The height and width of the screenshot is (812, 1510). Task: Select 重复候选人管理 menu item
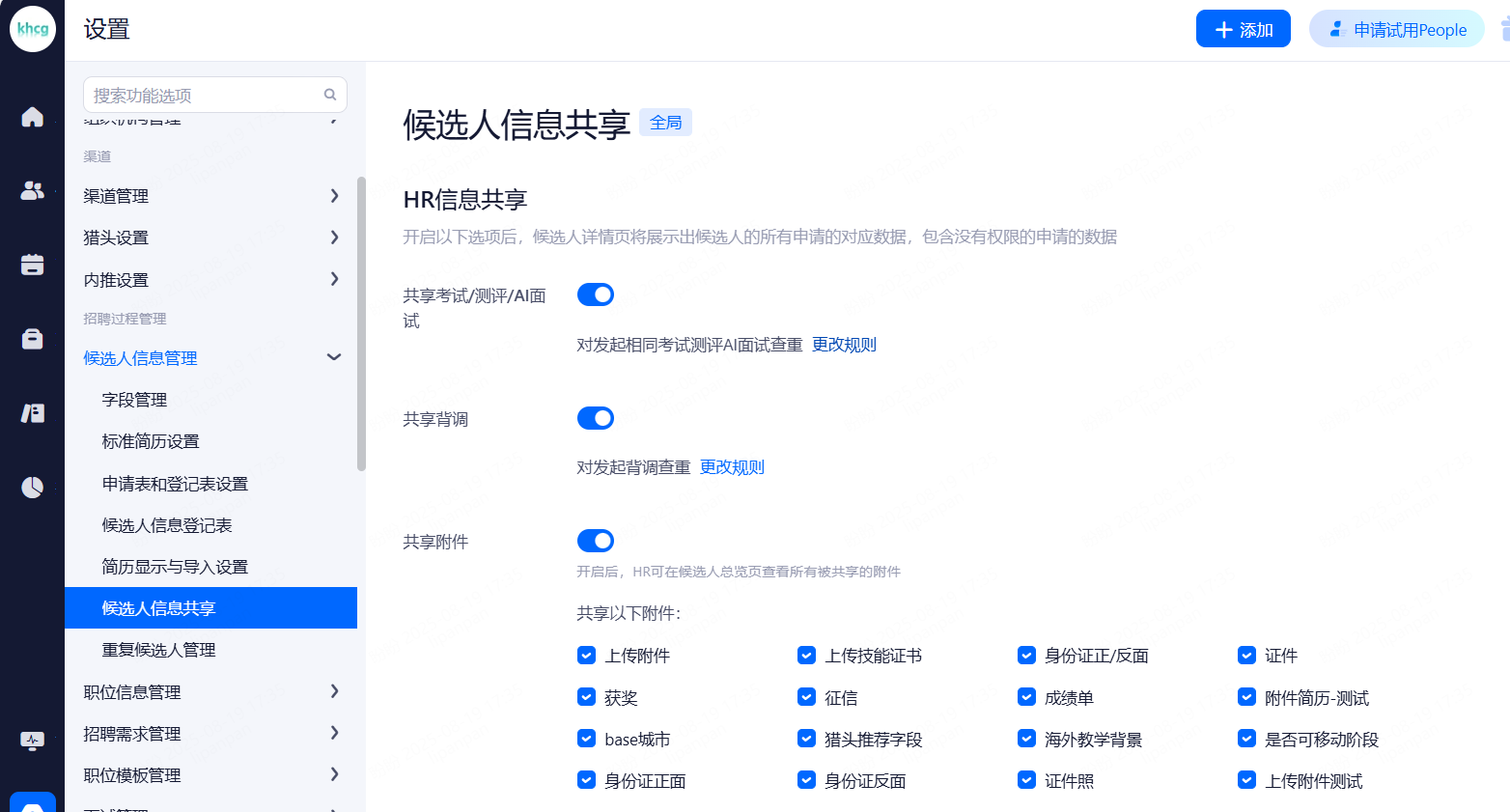[158, 650]
